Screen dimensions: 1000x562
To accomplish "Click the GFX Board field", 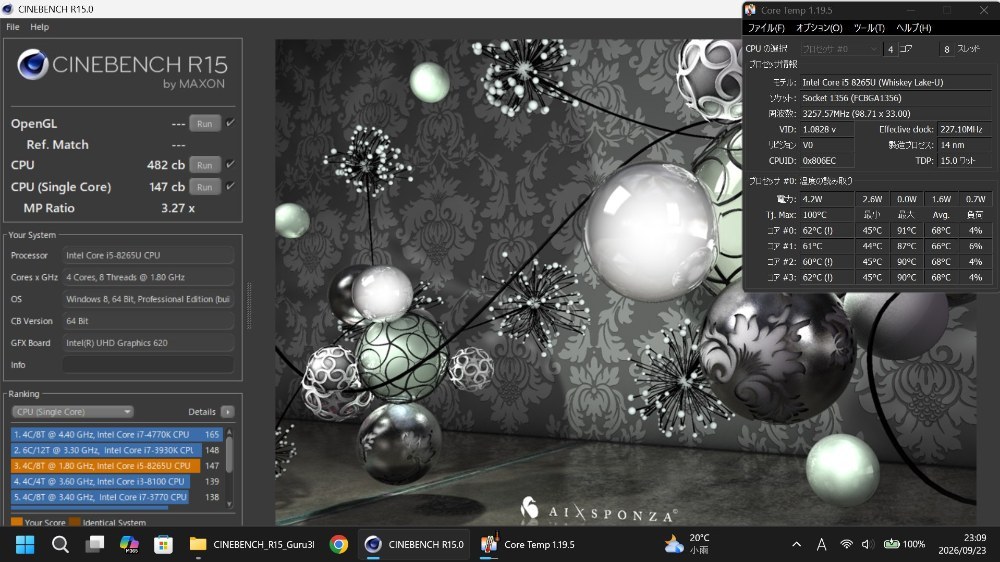I will 148,343.
